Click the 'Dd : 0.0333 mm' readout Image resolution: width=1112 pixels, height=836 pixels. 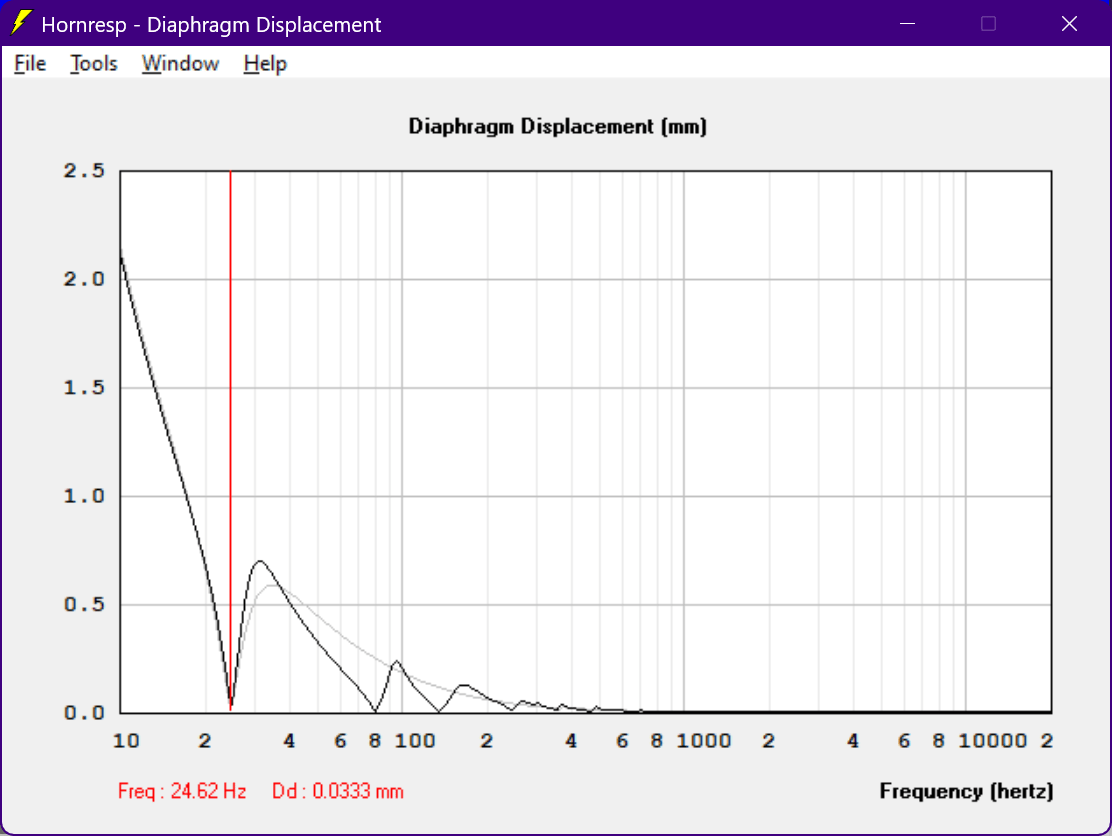pyautogui.click(x=338, y=791)
